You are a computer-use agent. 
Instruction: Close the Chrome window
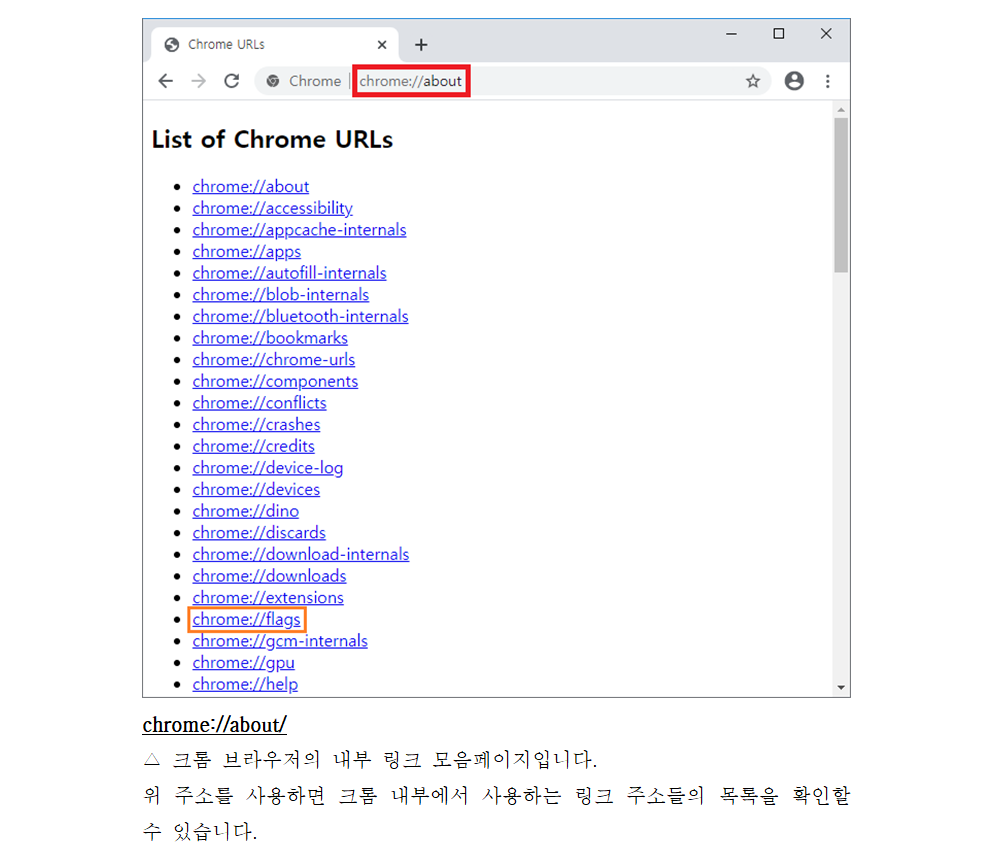[826, 34]
